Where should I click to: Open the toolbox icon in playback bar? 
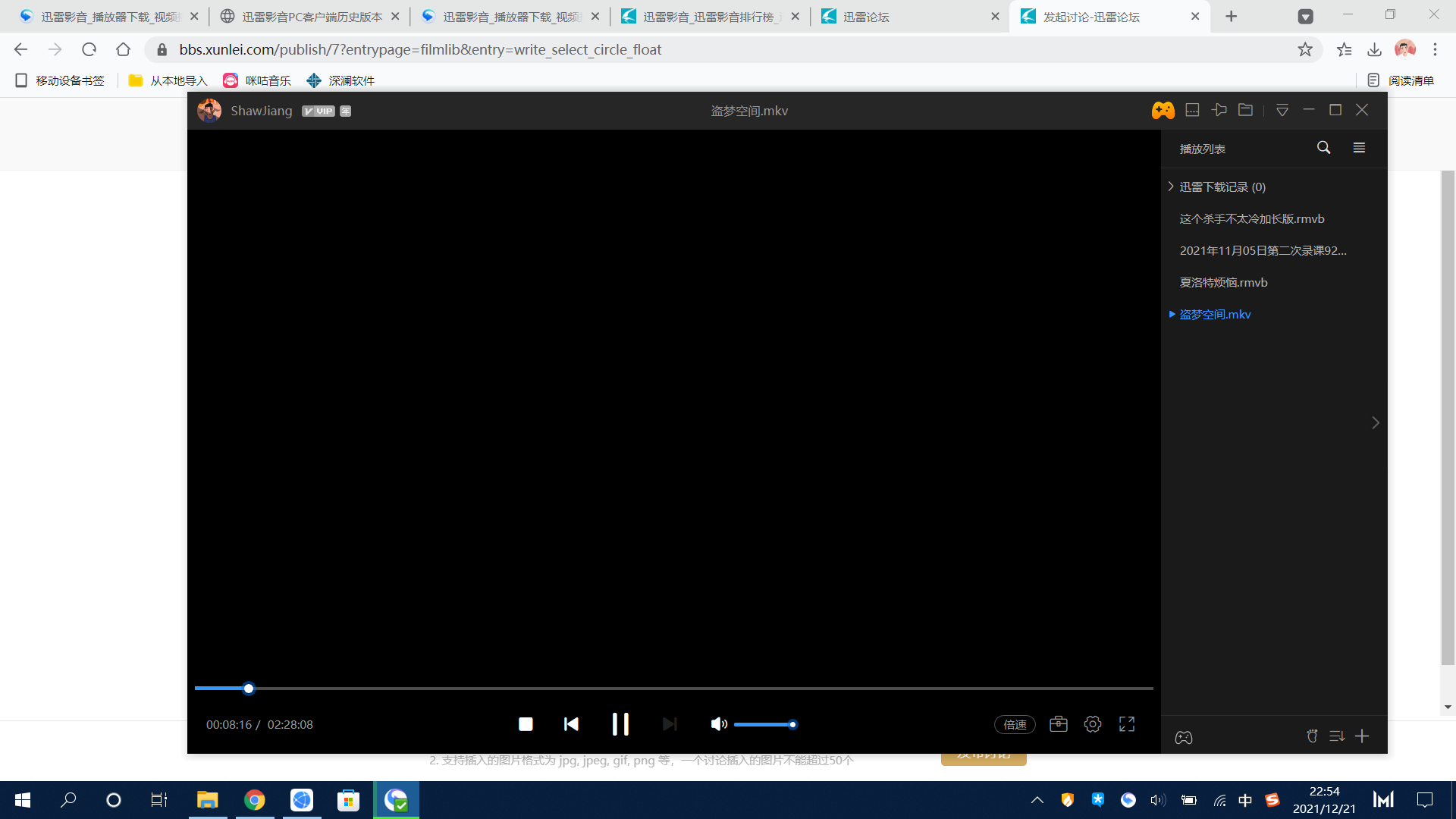click(1058, 724)
